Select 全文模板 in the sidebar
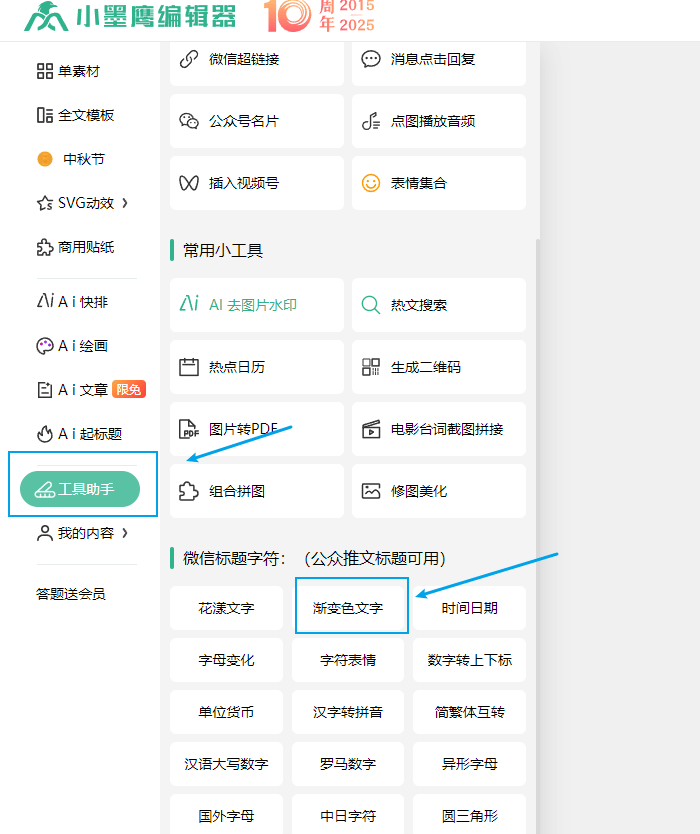 coord(76,115)
